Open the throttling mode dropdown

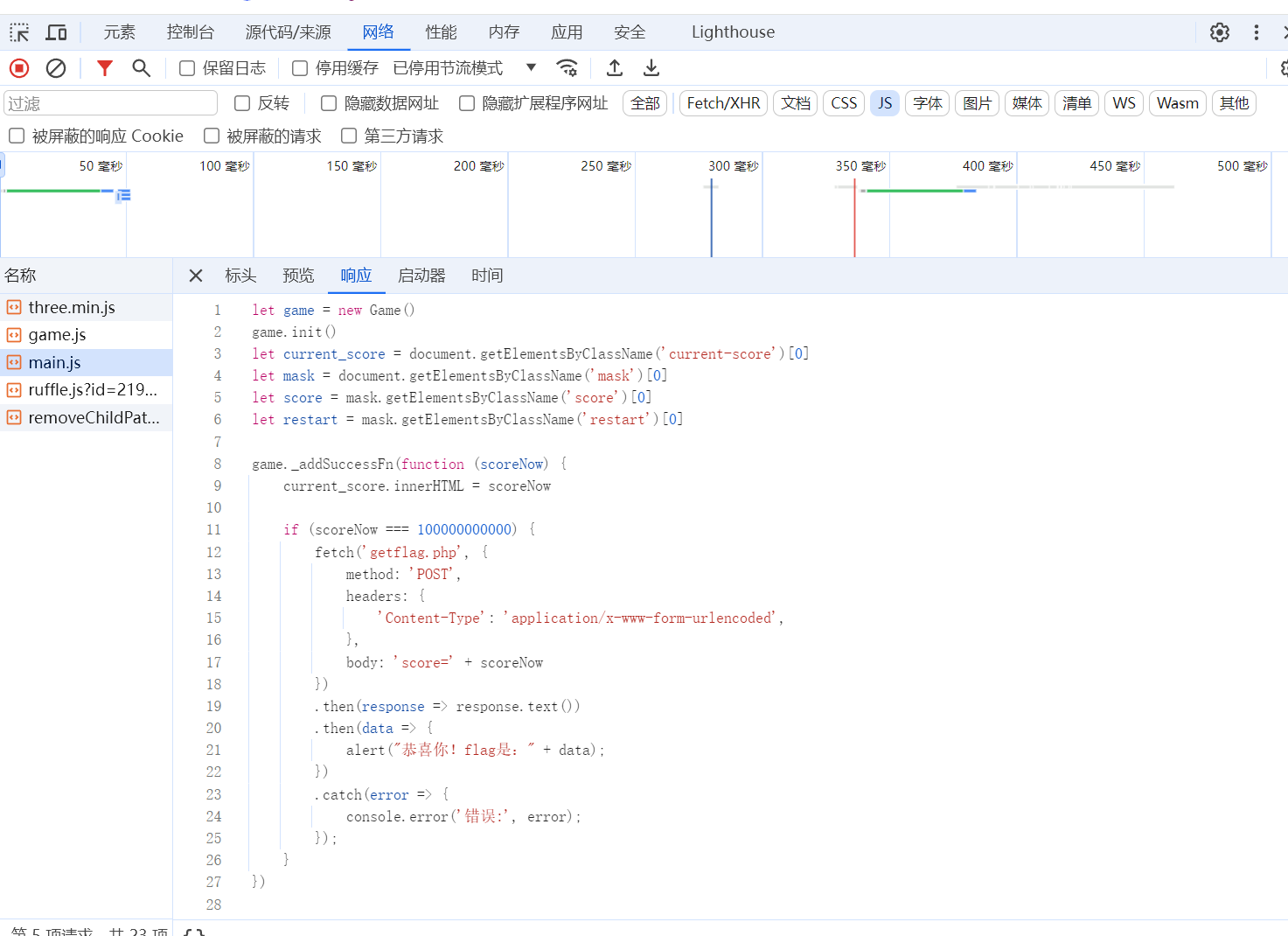click(530, 68)
